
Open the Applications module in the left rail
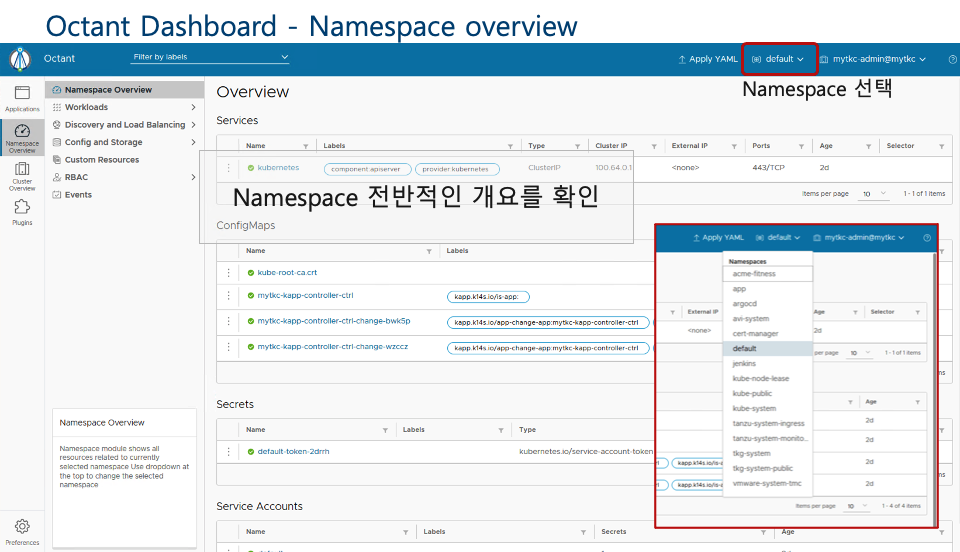pos(22,99)
